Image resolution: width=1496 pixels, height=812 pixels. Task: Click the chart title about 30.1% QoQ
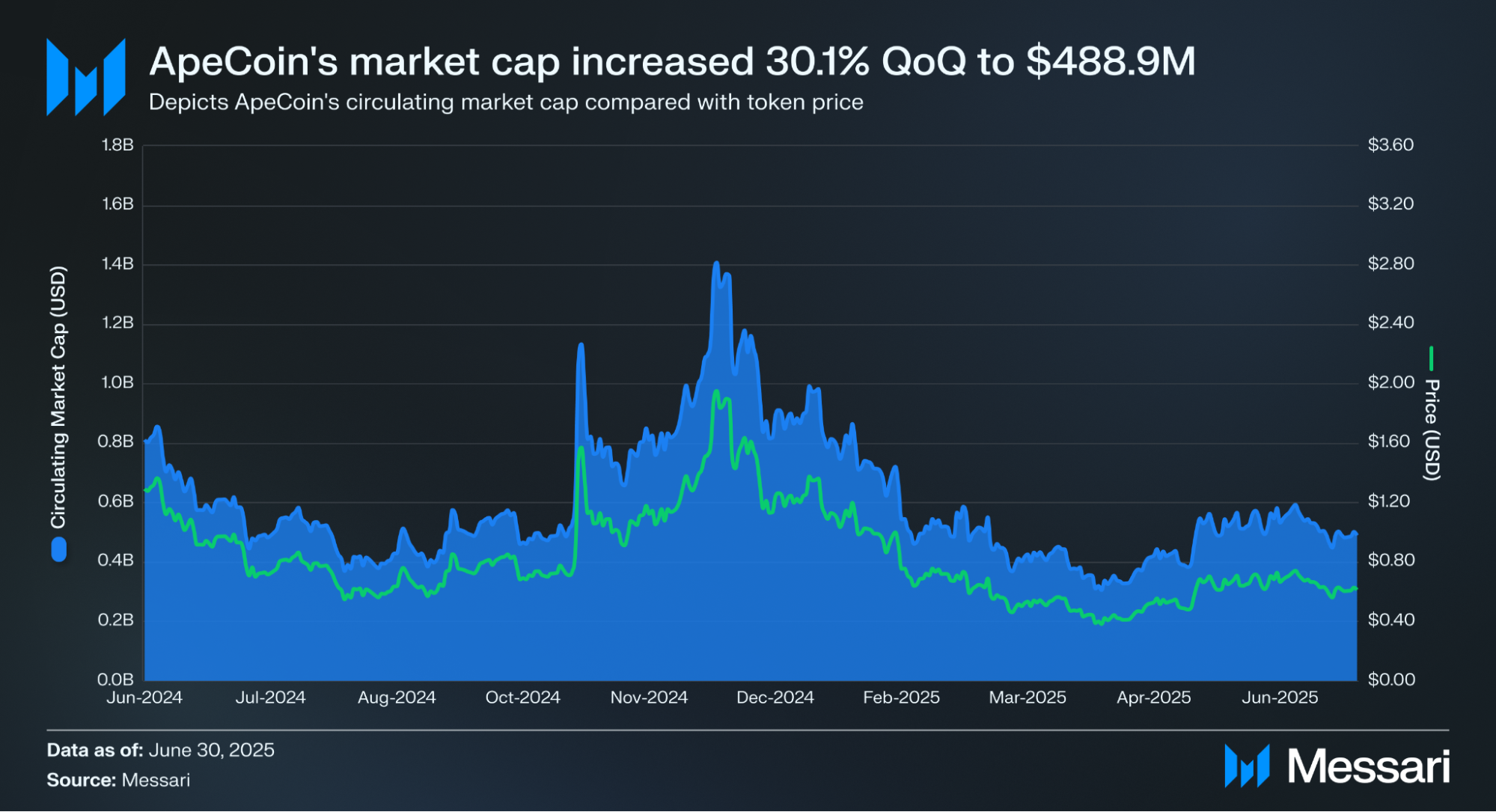click(x=671, y=61)
